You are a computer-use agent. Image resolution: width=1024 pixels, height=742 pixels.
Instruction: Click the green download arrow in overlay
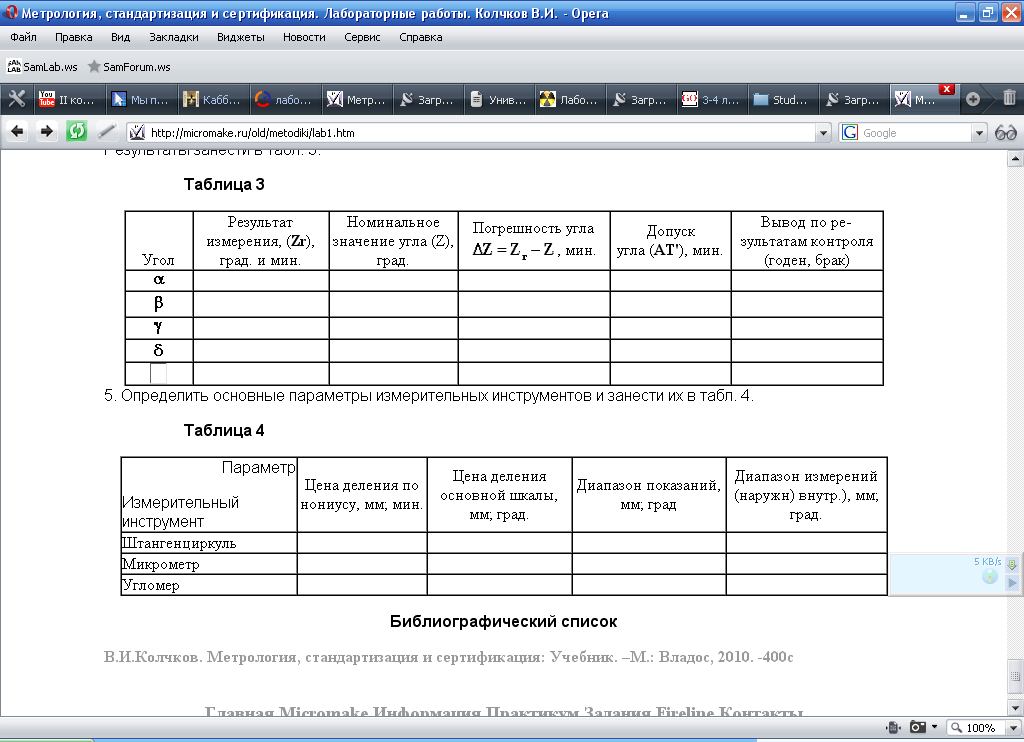[x=1012, y=564]
